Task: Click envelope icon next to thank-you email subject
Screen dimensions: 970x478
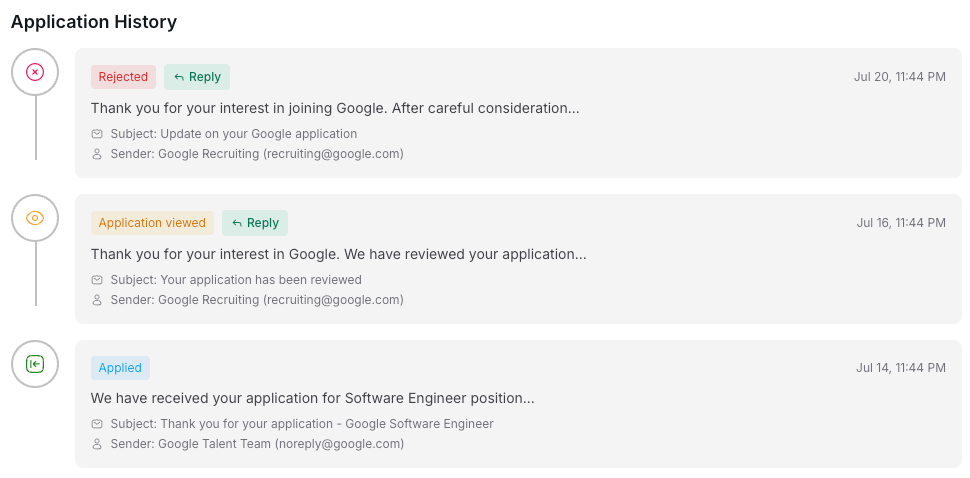Action: click(97, 424)
